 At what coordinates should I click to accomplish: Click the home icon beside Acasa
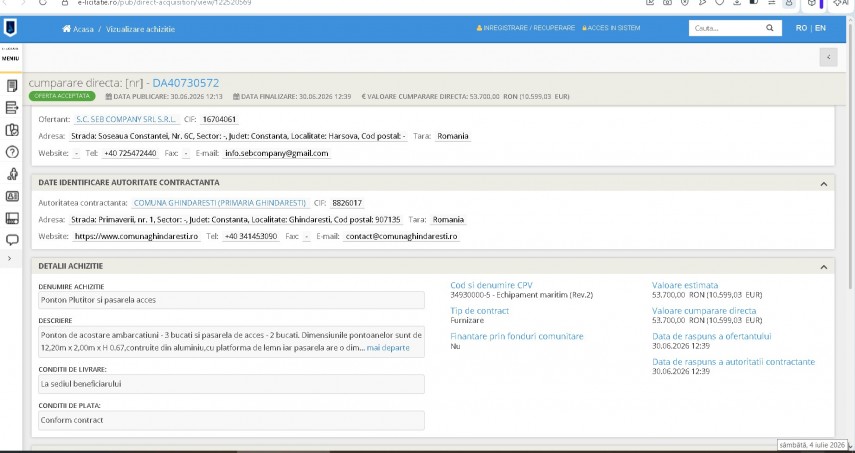point(67,28)
